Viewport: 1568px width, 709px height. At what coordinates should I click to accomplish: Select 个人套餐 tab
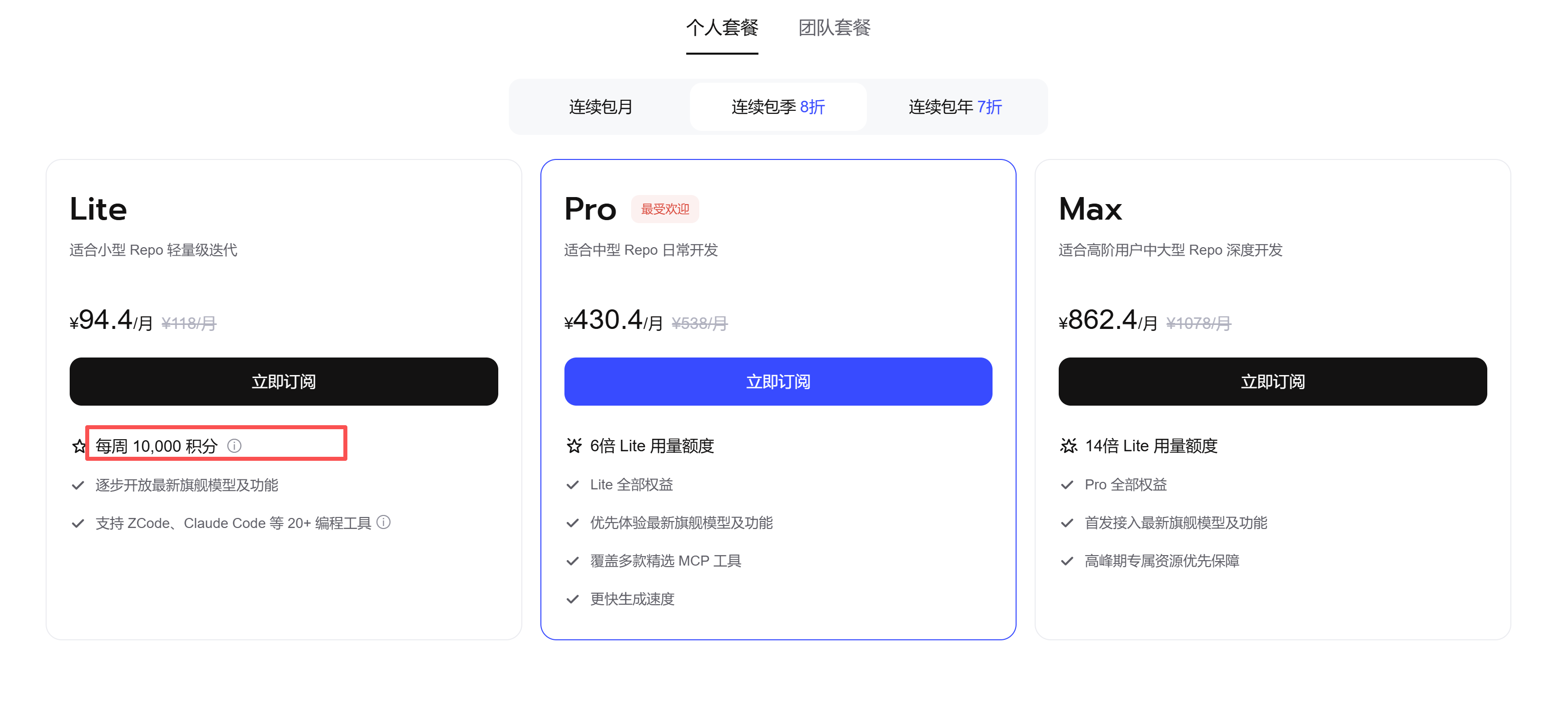point(722,28)
